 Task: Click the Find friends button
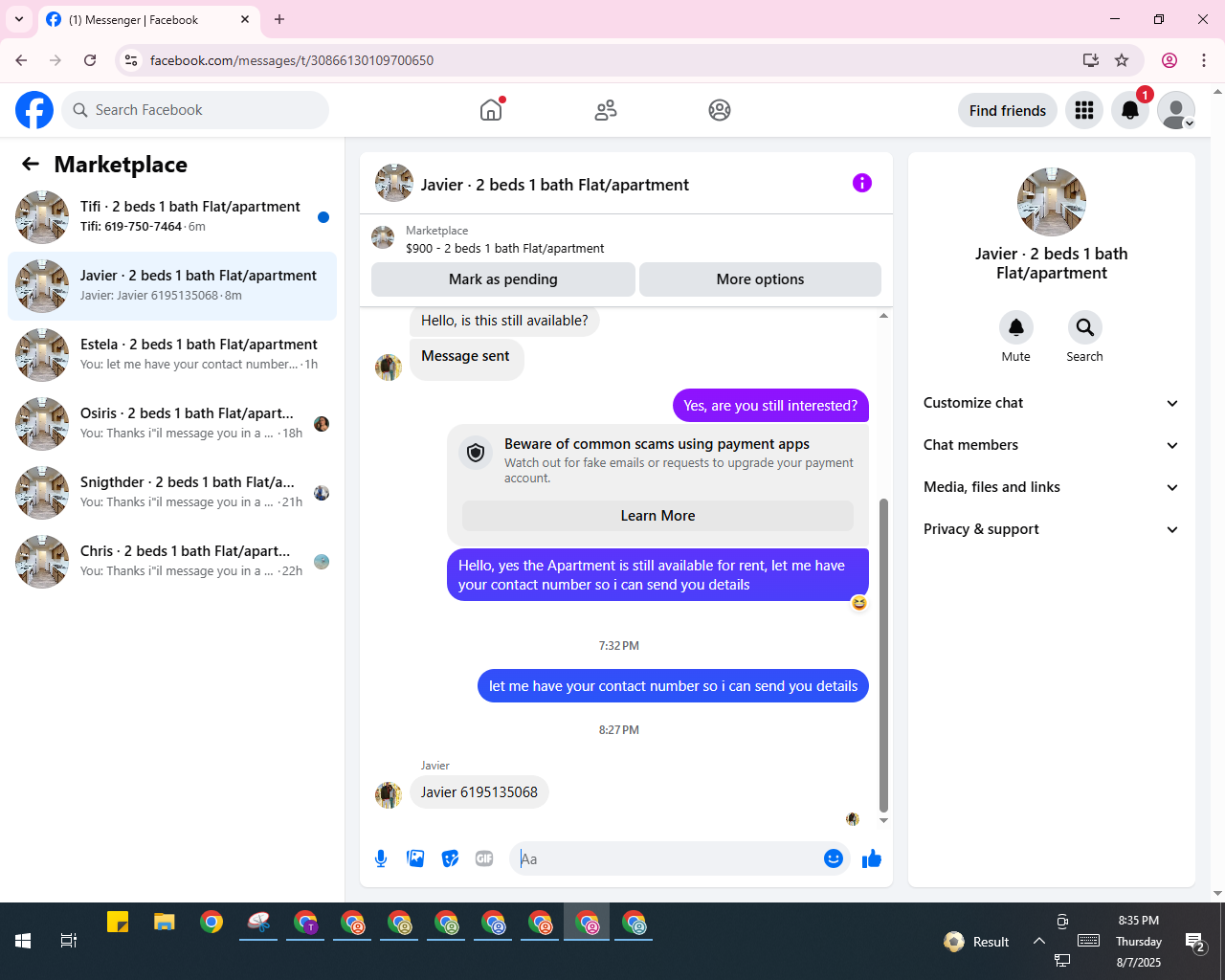(1008, 110)
